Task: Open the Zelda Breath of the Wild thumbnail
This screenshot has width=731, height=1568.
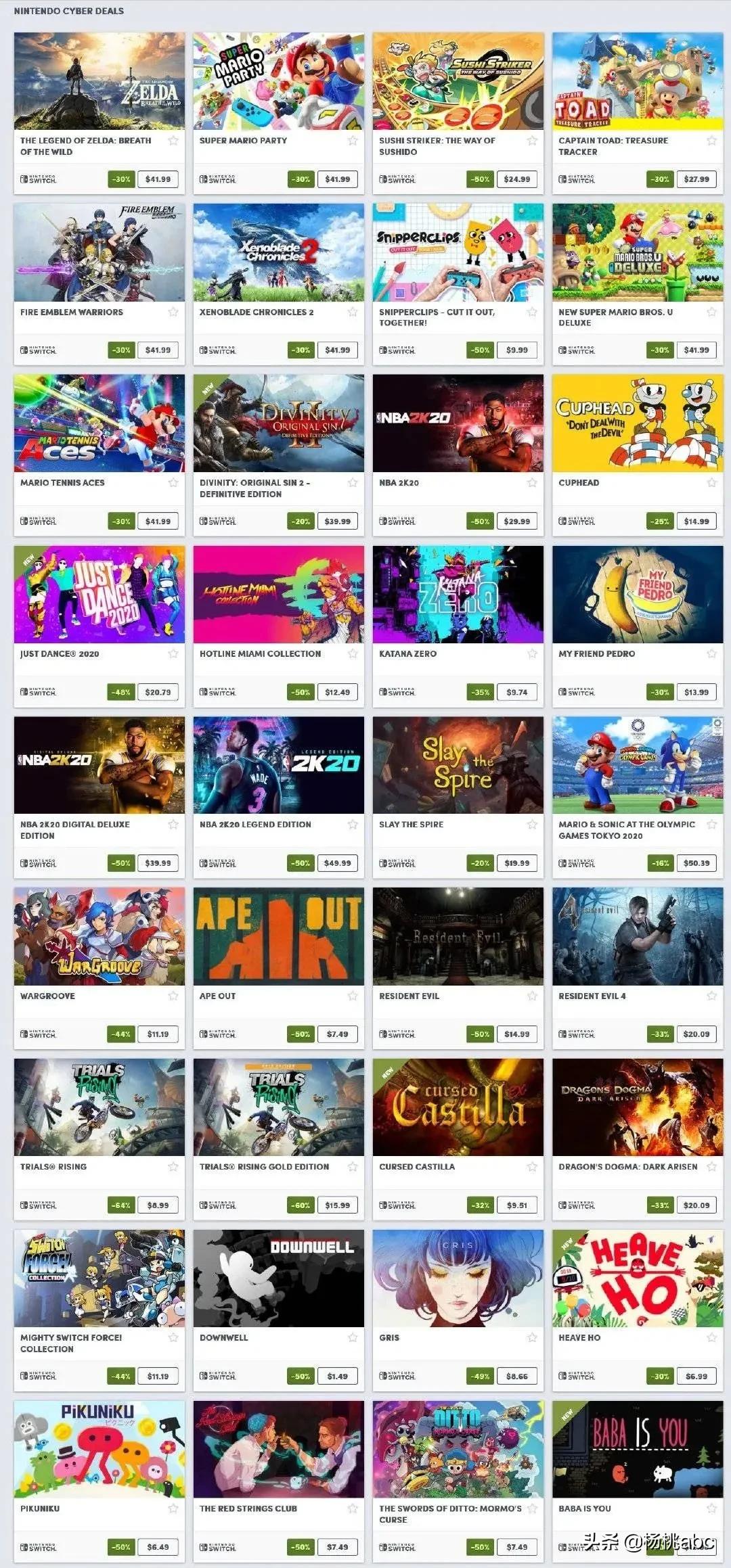Action: point(99,81)
